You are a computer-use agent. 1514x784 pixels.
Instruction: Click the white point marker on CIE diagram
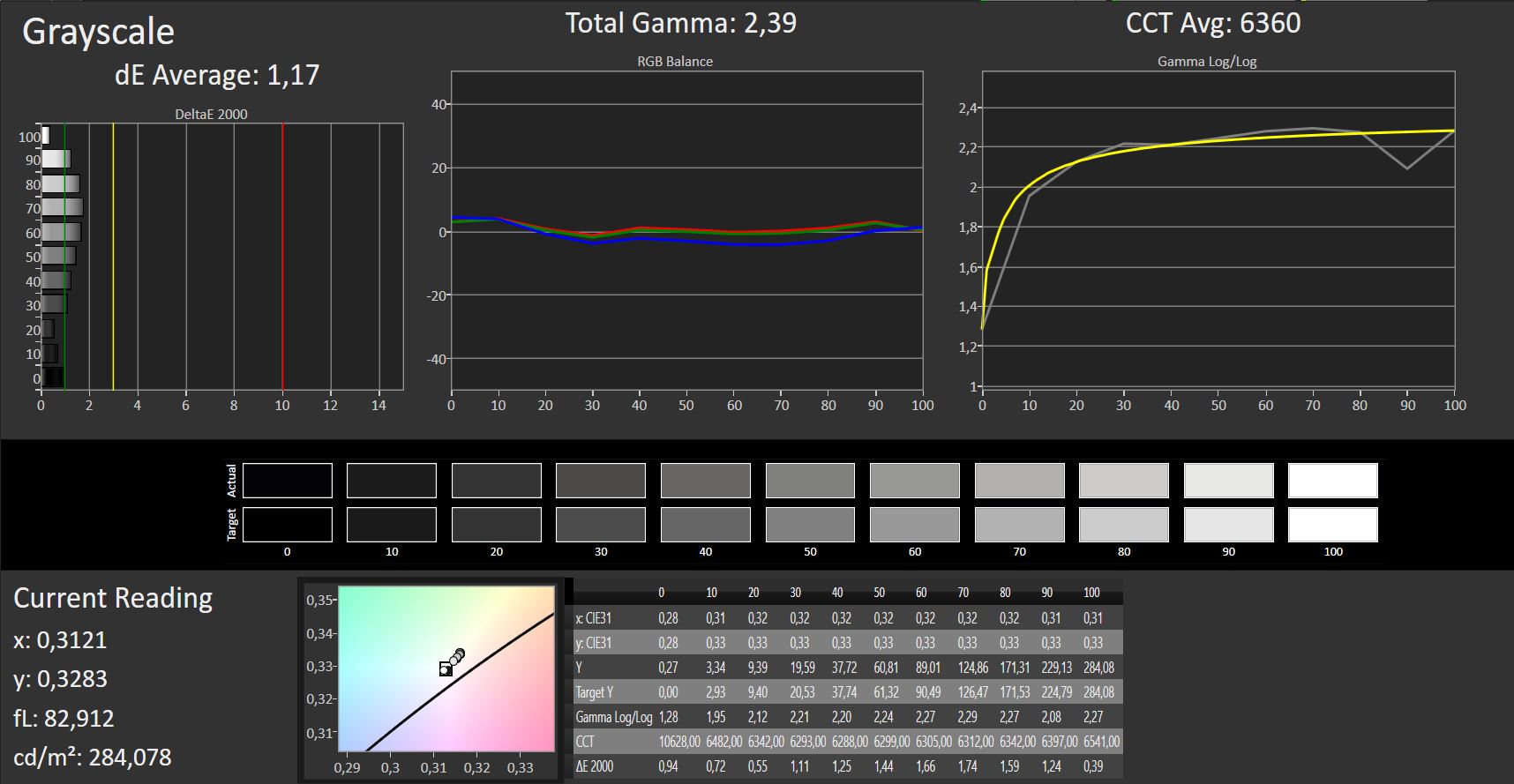(x=446, y=669)
